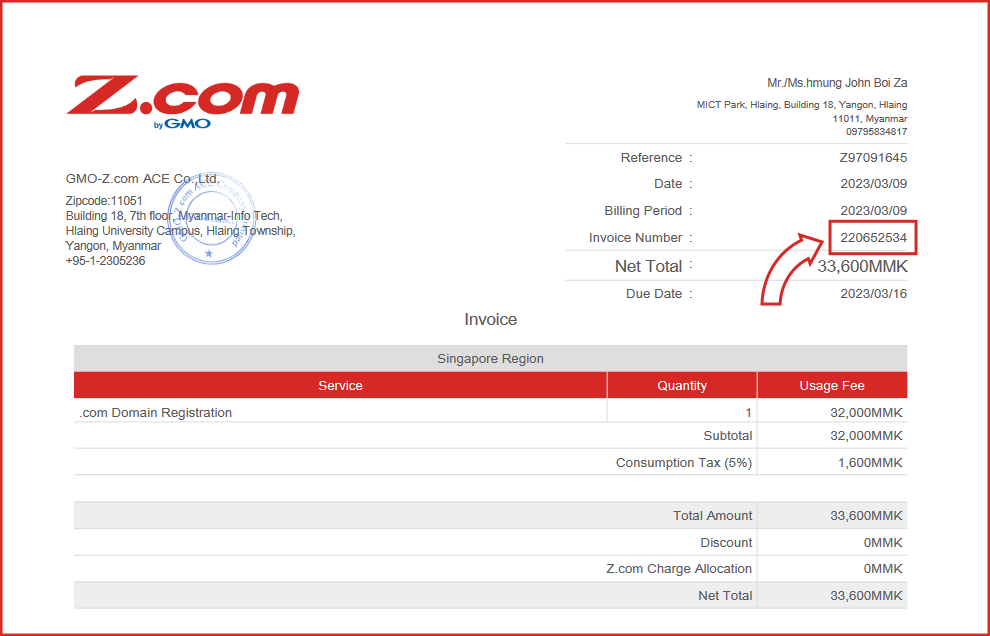The width and height of the screenshot is (990, 636).
Task: Click the "Subtotal" label
Action: click(727, 436)
